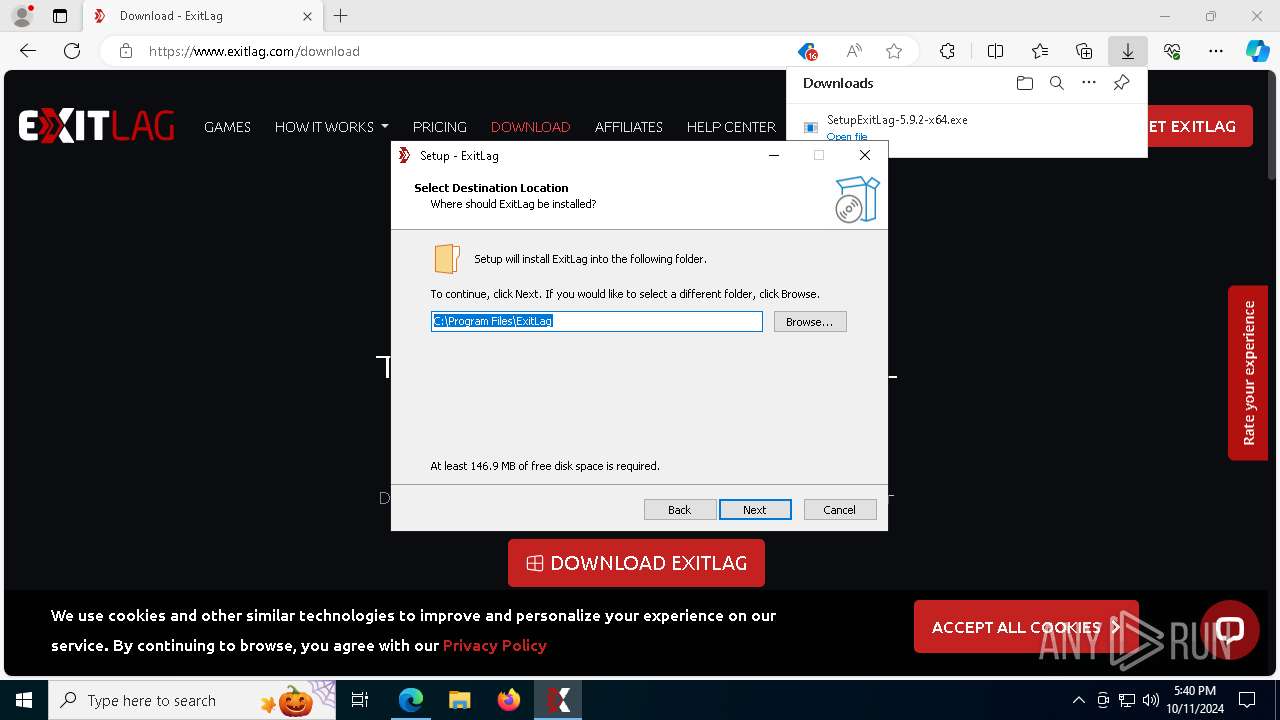This screenshot has width=1280, height=720.
Task: Open Task View on taskbar
Action: tap(360, 700)
